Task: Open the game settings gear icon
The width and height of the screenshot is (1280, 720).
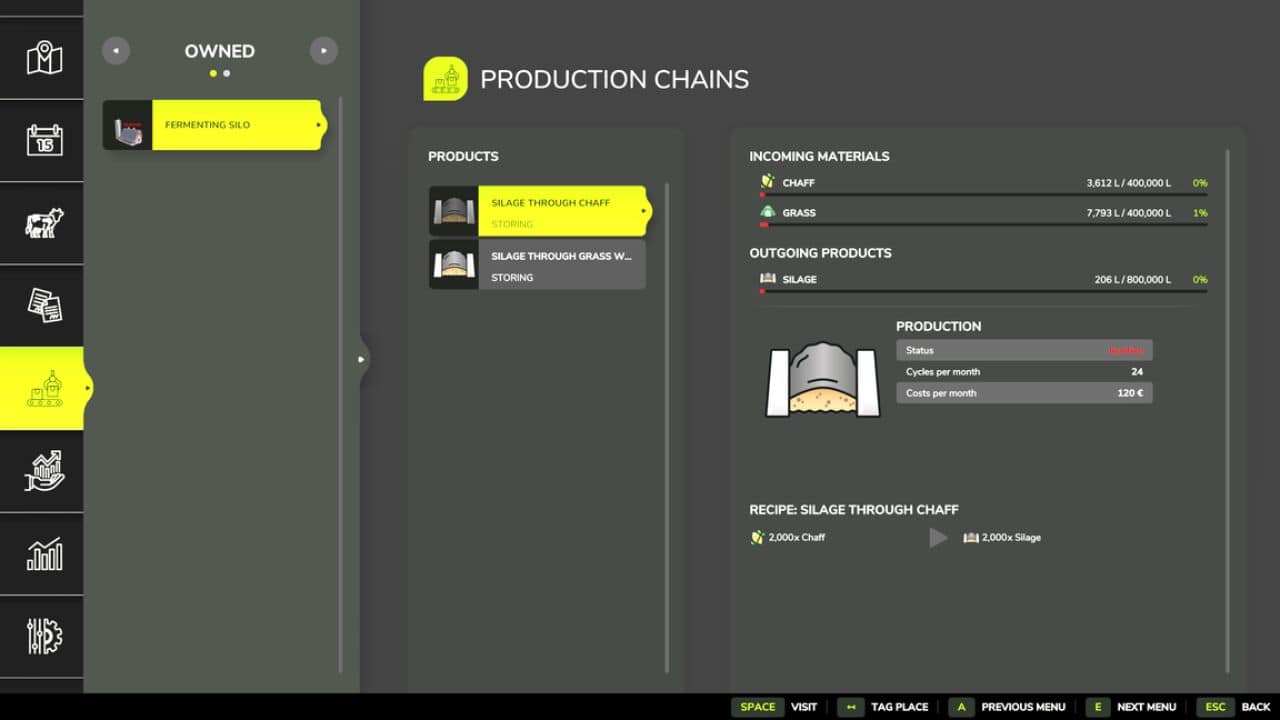Action: (x=43, y=636)
